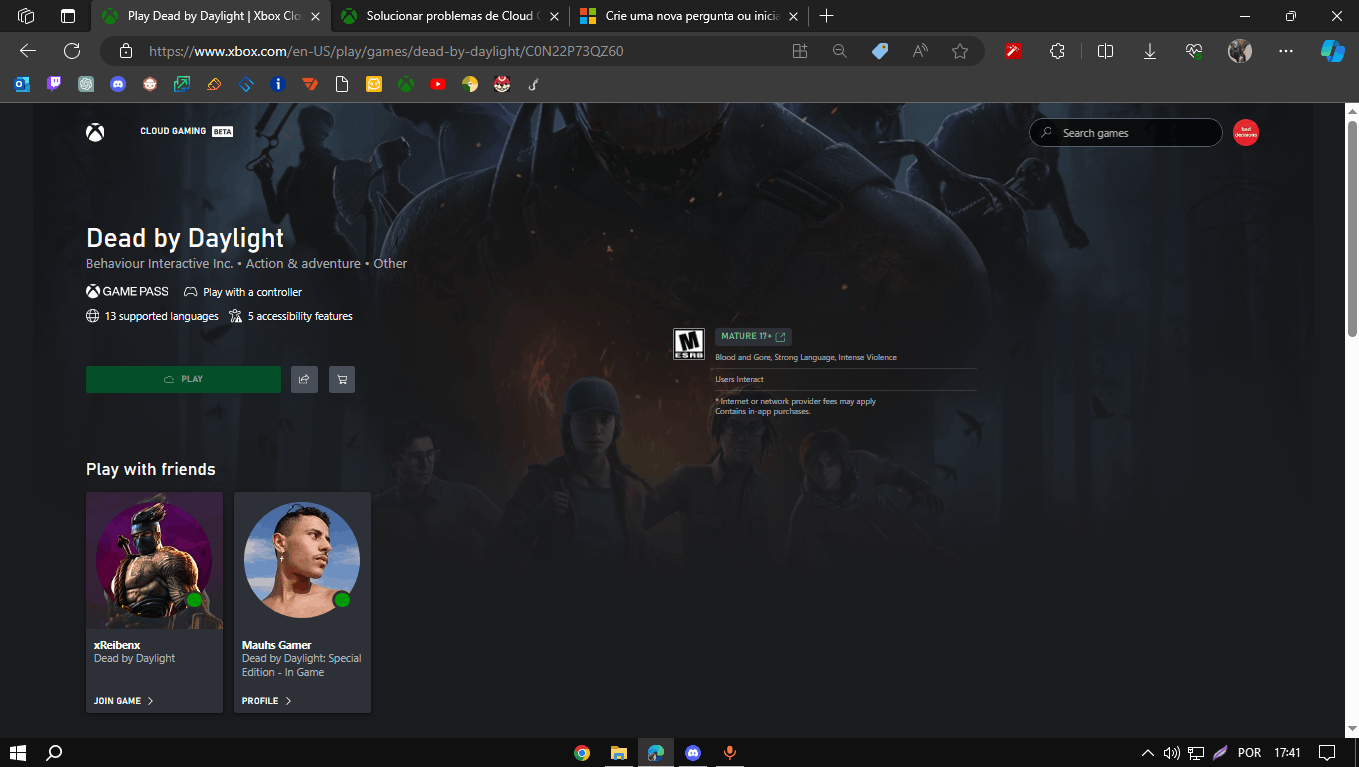This screenshot has height=767, width=1359.
Task: Refresh the page with the reload button
Action: pyautogui.click(x=72, y=51)
